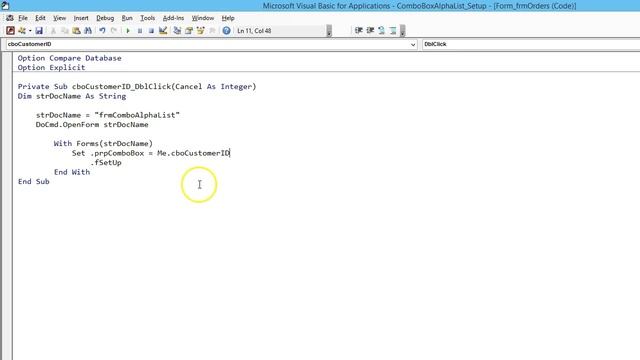The height and width of the screenshot is (360, 640).
Task: Click View Microsoft Access icon in toolbar
Action: (x=11, y=31)
